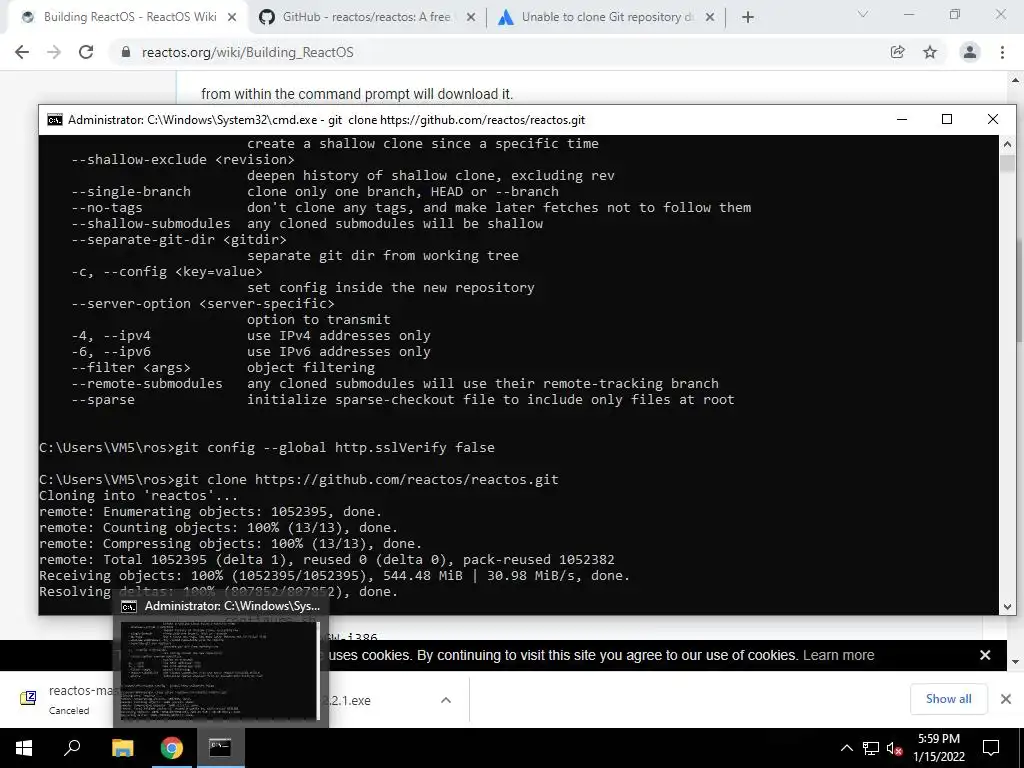Open the Chrome profile menu
Viewport: 1024px width, 768px height.
tap(970, 52)
